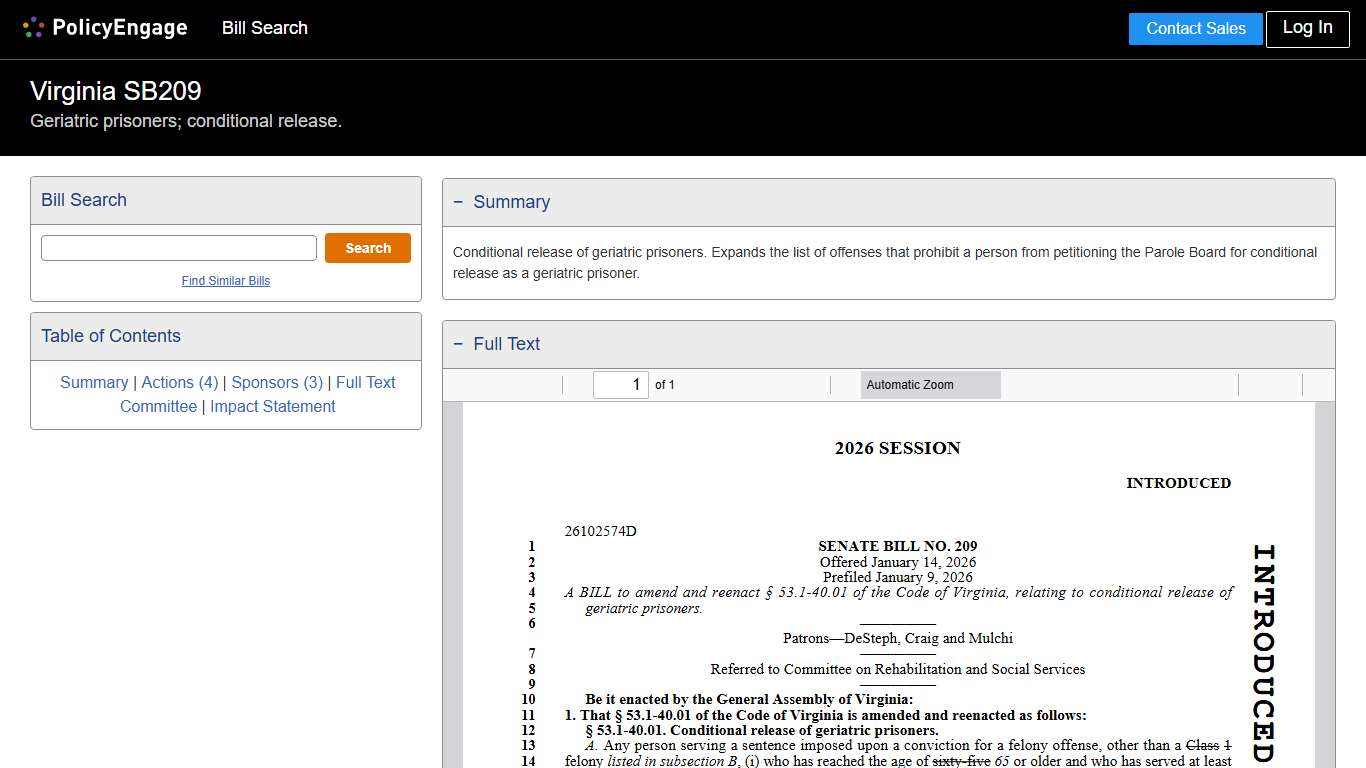Open Bill Search from the top navigation
Viewport: 1366px width, 768px height.
(264, 28)
